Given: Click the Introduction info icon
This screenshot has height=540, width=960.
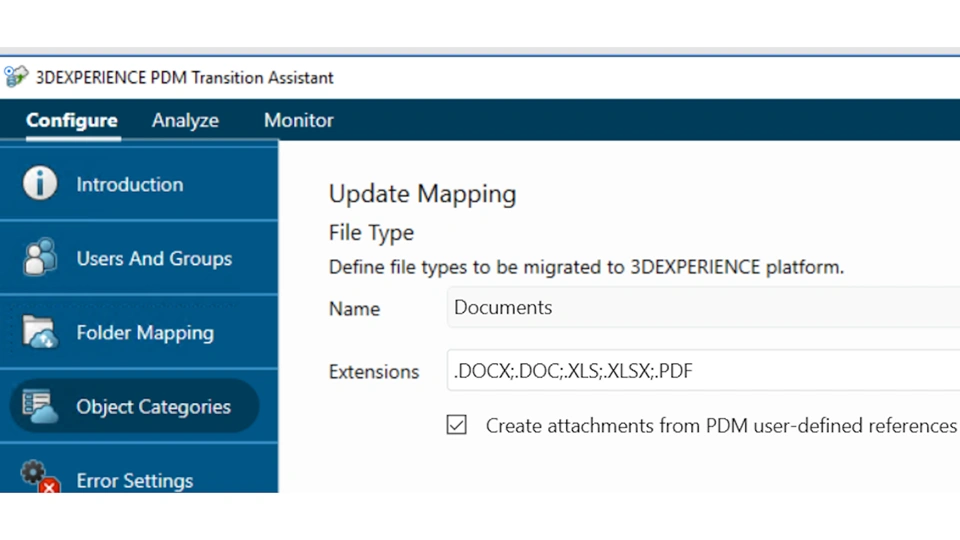Looking at the screenshot, I should click(40, 184).
